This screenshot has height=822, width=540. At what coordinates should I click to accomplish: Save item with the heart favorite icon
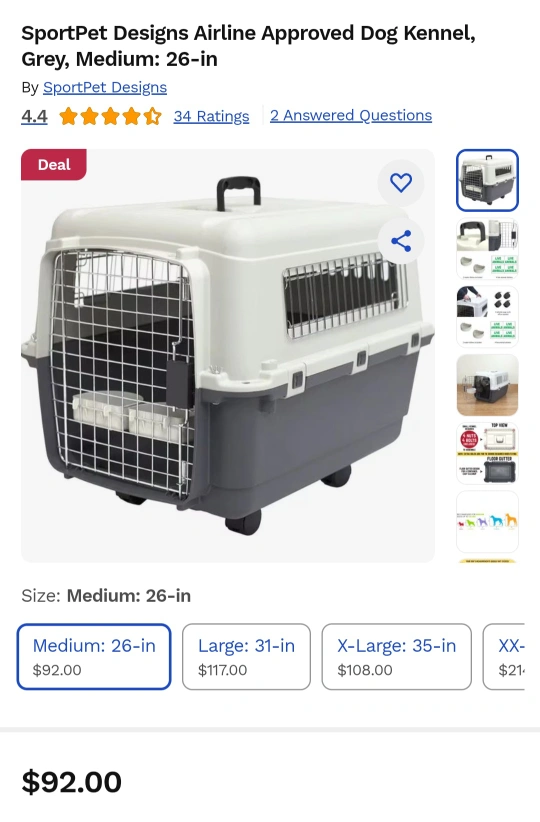[x=401, y=183]
